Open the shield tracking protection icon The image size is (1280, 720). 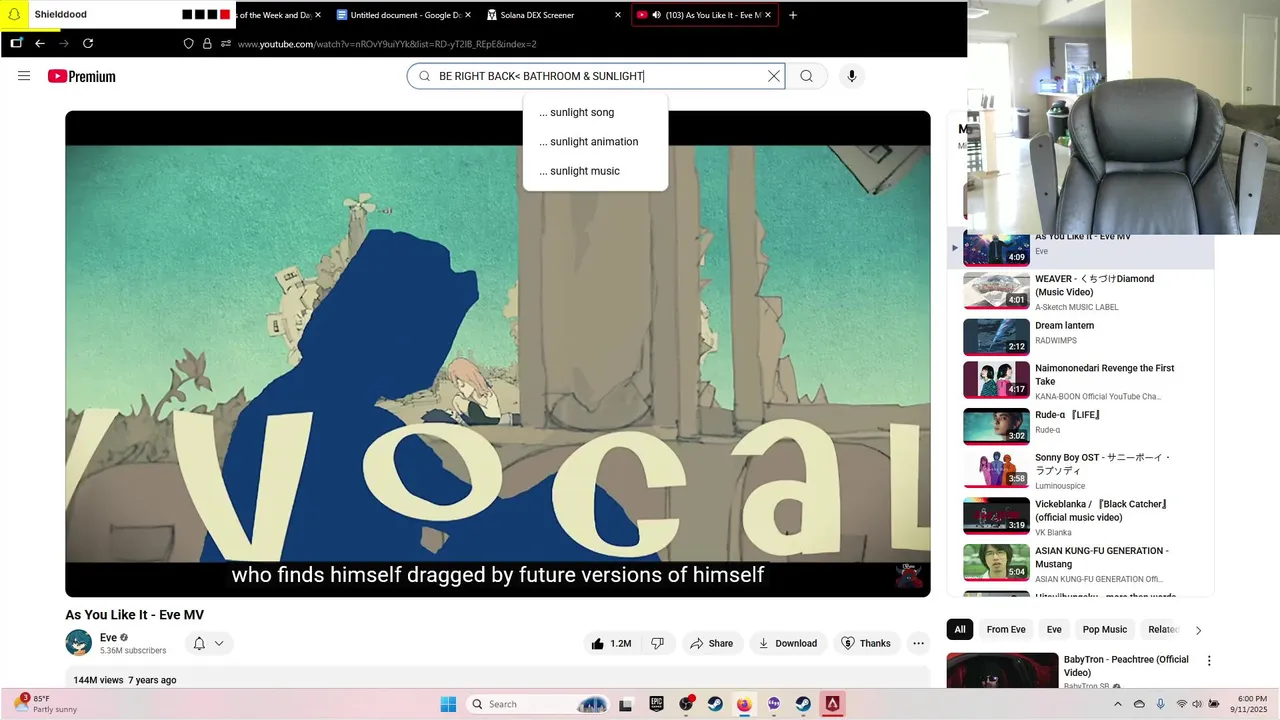pos(188,44)
